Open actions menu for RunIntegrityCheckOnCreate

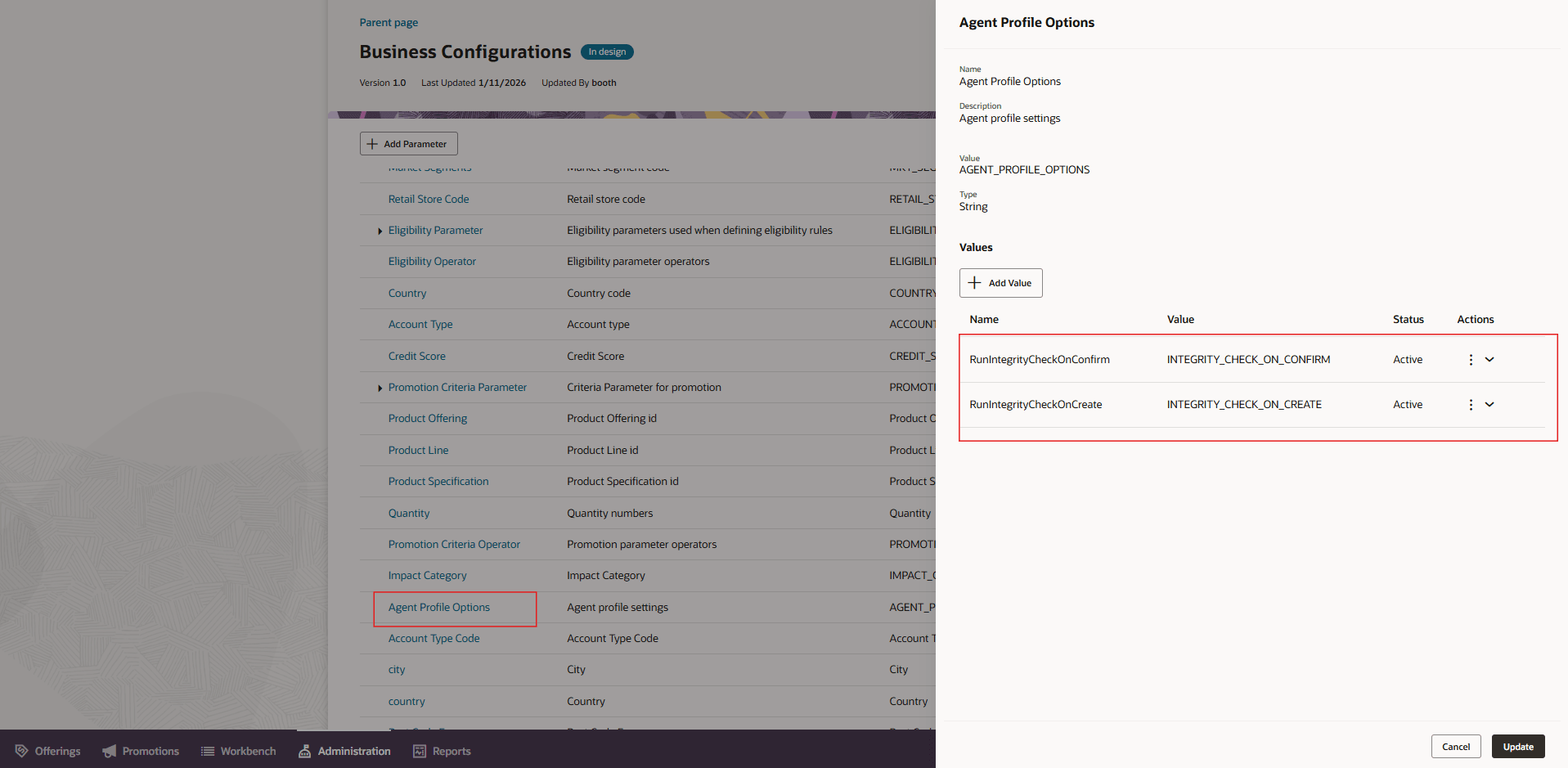[x=1470, y=404]
